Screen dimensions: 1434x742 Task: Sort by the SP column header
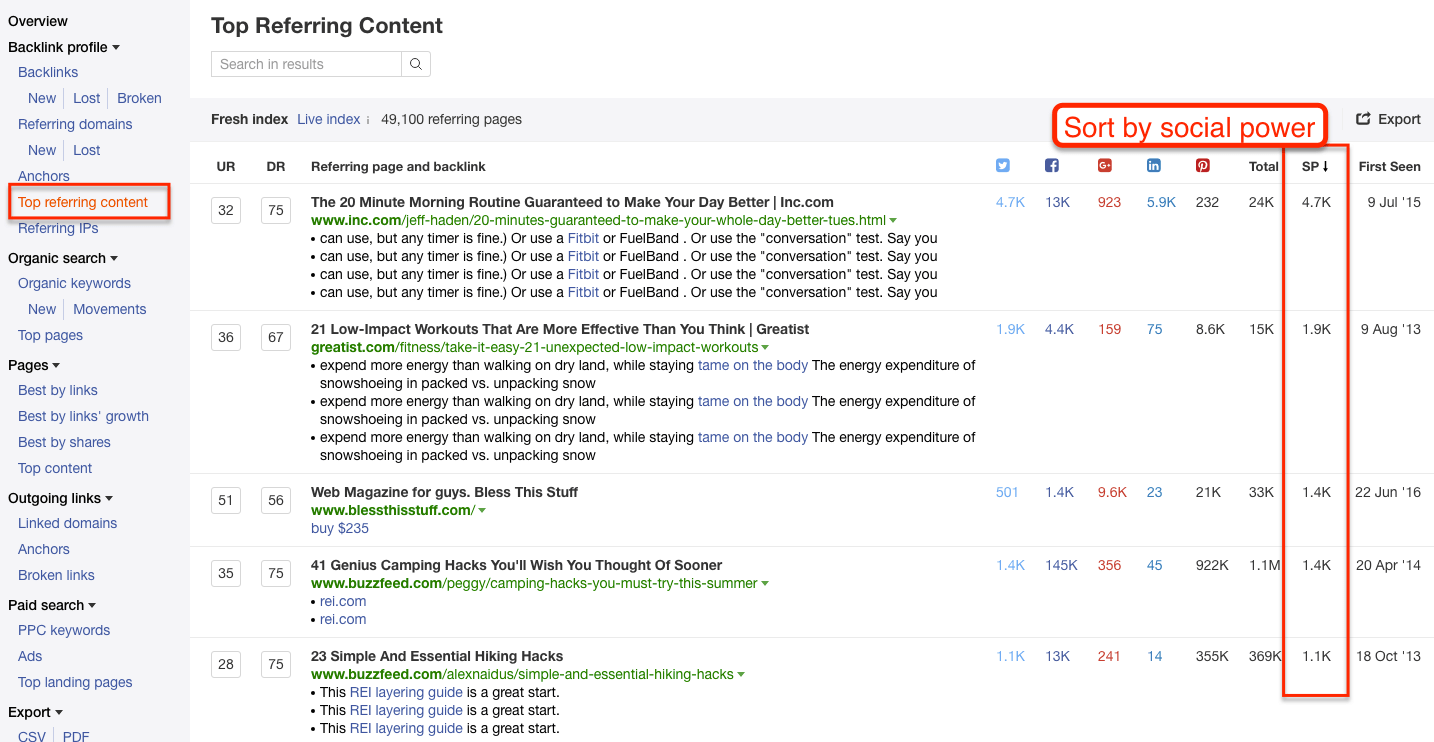point(1314,167)
